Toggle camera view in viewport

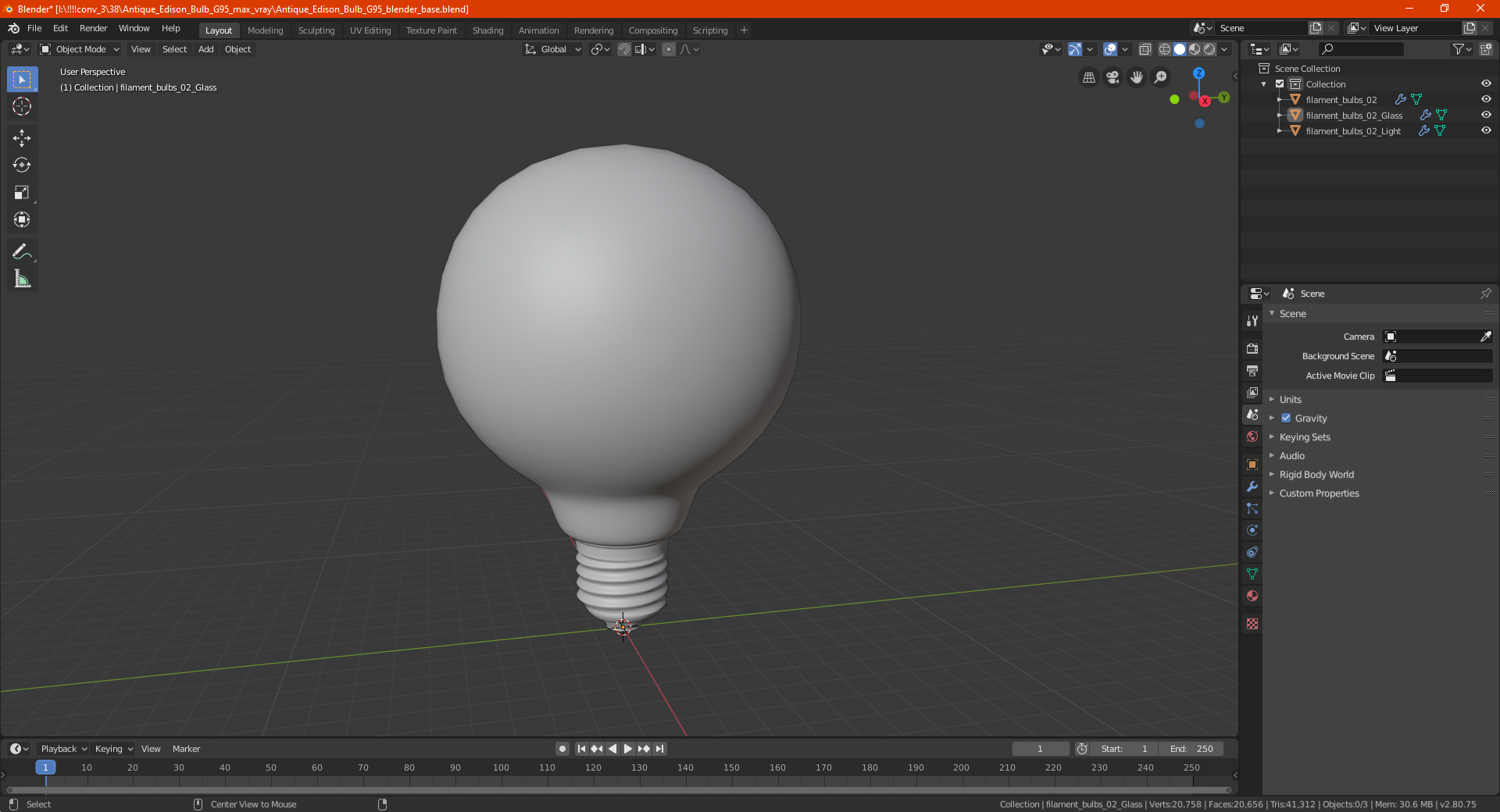1112,77
